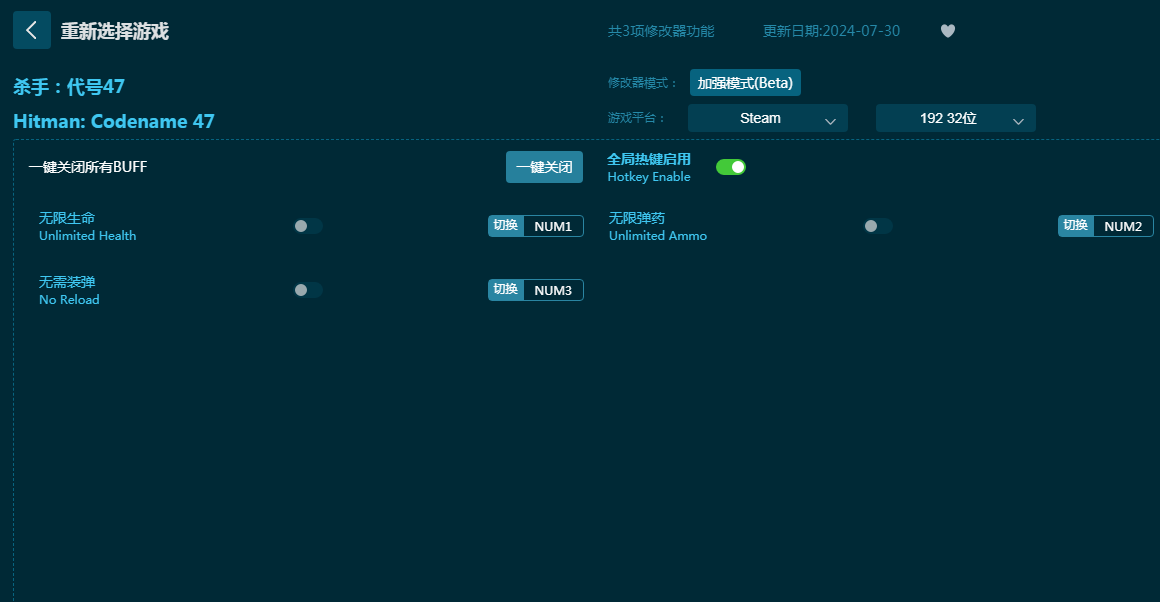
Task: Click the 重新选择游戏 title text
Action: 115,31
